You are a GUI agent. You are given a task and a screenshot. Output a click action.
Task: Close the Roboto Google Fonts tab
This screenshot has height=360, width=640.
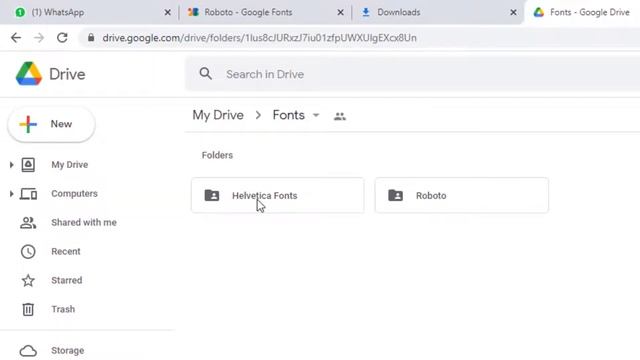[x=340, y=13]
